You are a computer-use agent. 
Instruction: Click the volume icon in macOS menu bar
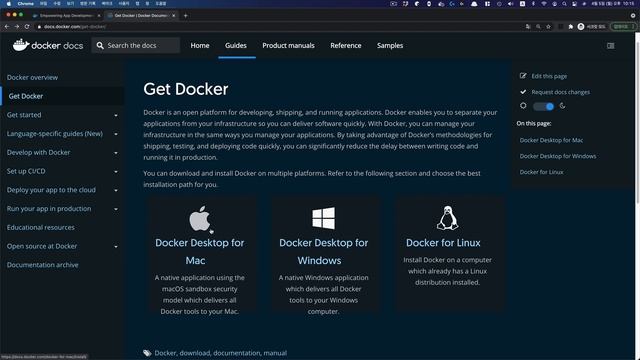(x=511, y=3)
